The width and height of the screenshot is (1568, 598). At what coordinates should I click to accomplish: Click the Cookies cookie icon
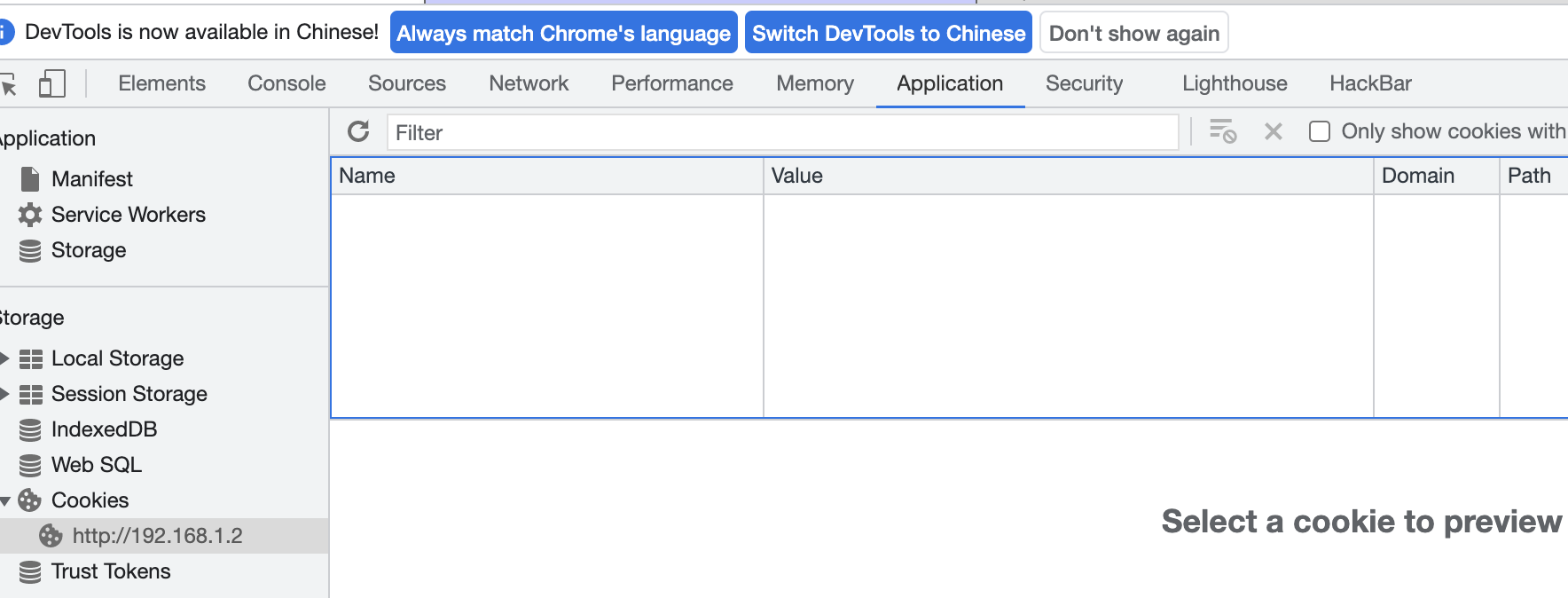point(30,500)
